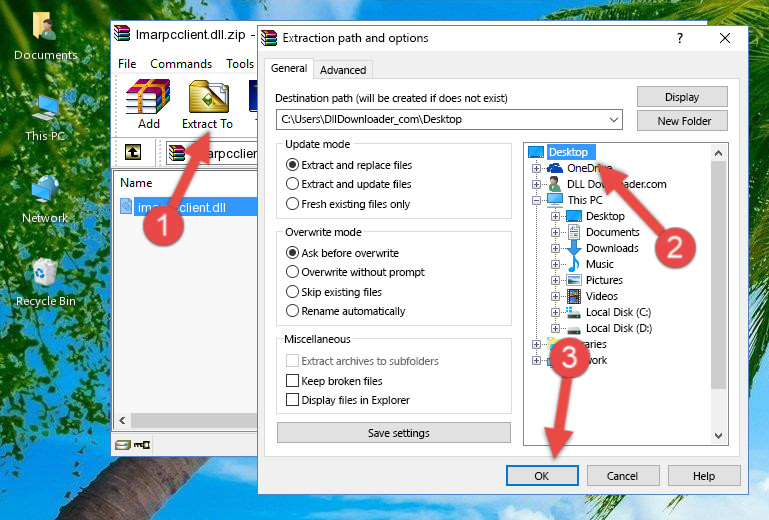
Task: Click the folder tree scroll down arrow
Action: [x=718, y=436]
